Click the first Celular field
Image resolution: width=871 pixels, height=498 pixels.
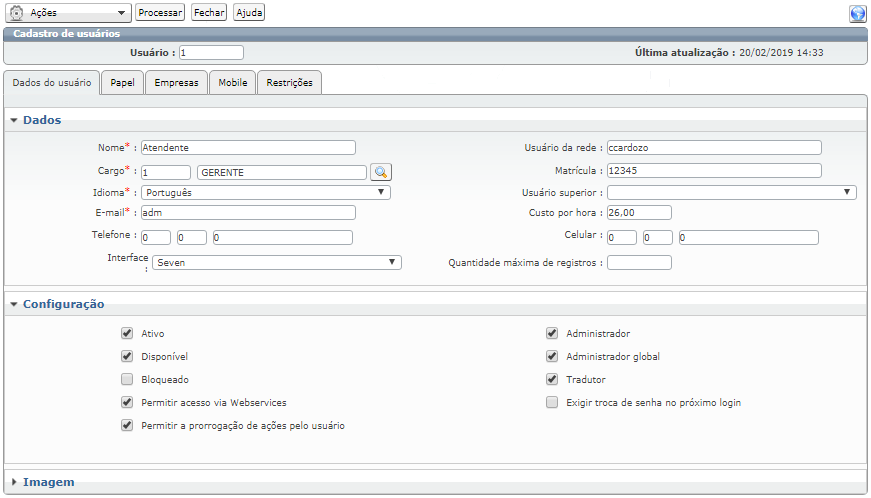622,237
